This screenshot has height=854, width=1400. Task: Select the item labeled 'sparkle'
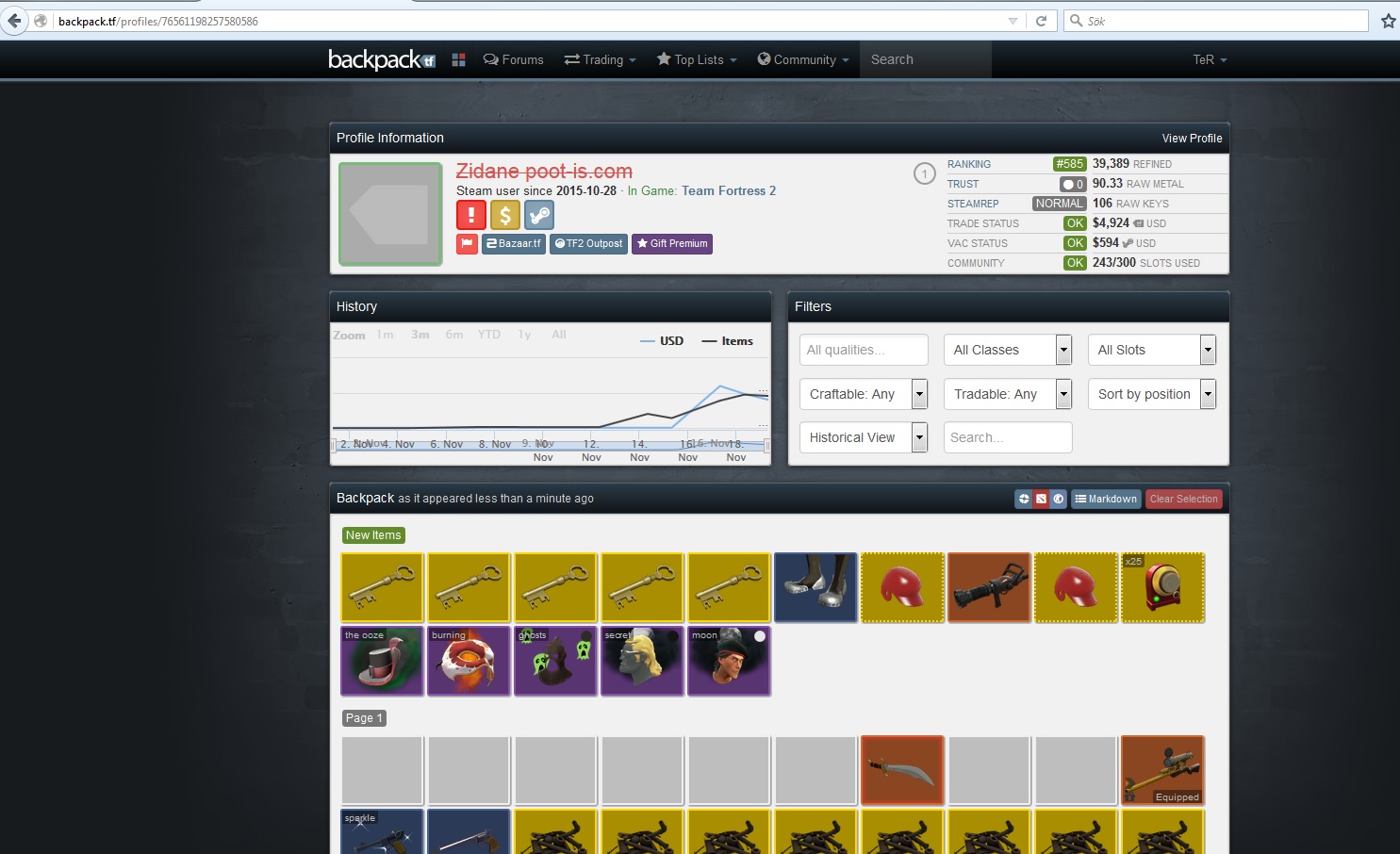click(x=382, y=831)
